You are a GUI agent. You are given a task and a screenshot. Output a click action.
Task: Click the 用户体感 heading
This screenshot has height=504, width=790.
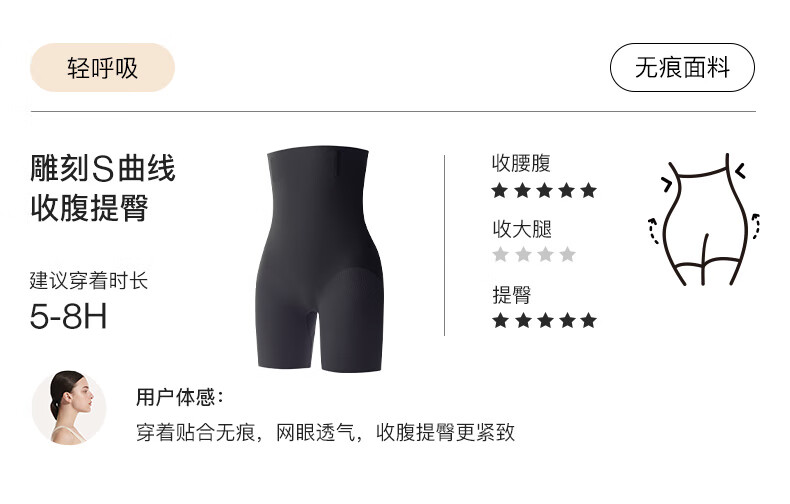(179, 397)
